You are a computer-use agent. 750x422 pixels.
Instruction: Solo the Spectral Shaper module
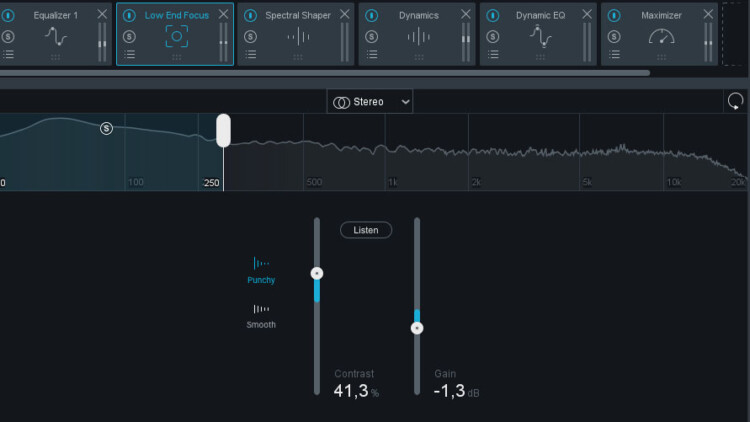250,36
